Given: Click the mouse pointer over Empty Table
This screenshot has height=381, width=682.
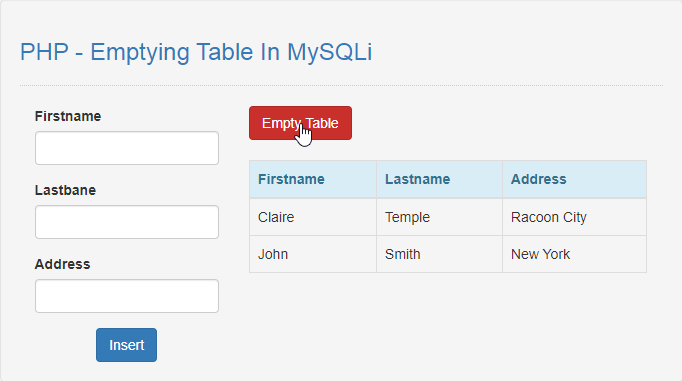Looking at the screenshot, I should click(x=304, y=135).
